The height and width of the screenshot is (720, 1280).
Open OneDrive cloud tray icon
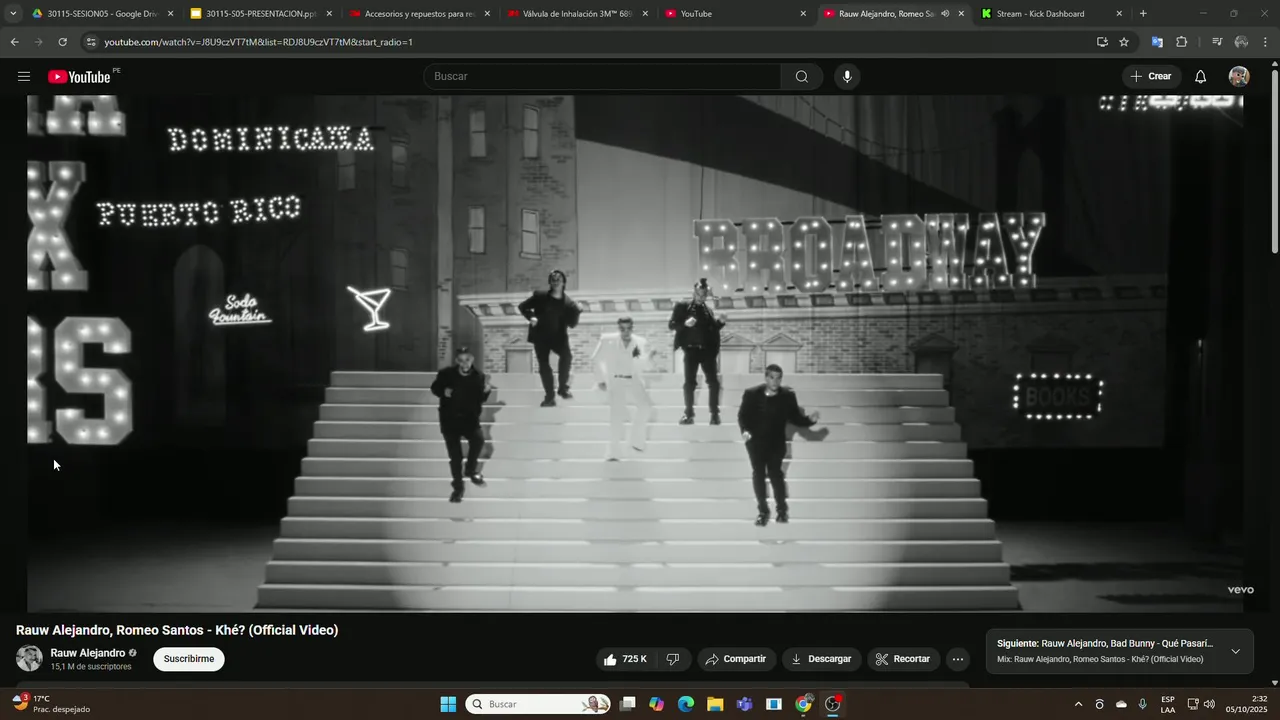(1121, 704)
